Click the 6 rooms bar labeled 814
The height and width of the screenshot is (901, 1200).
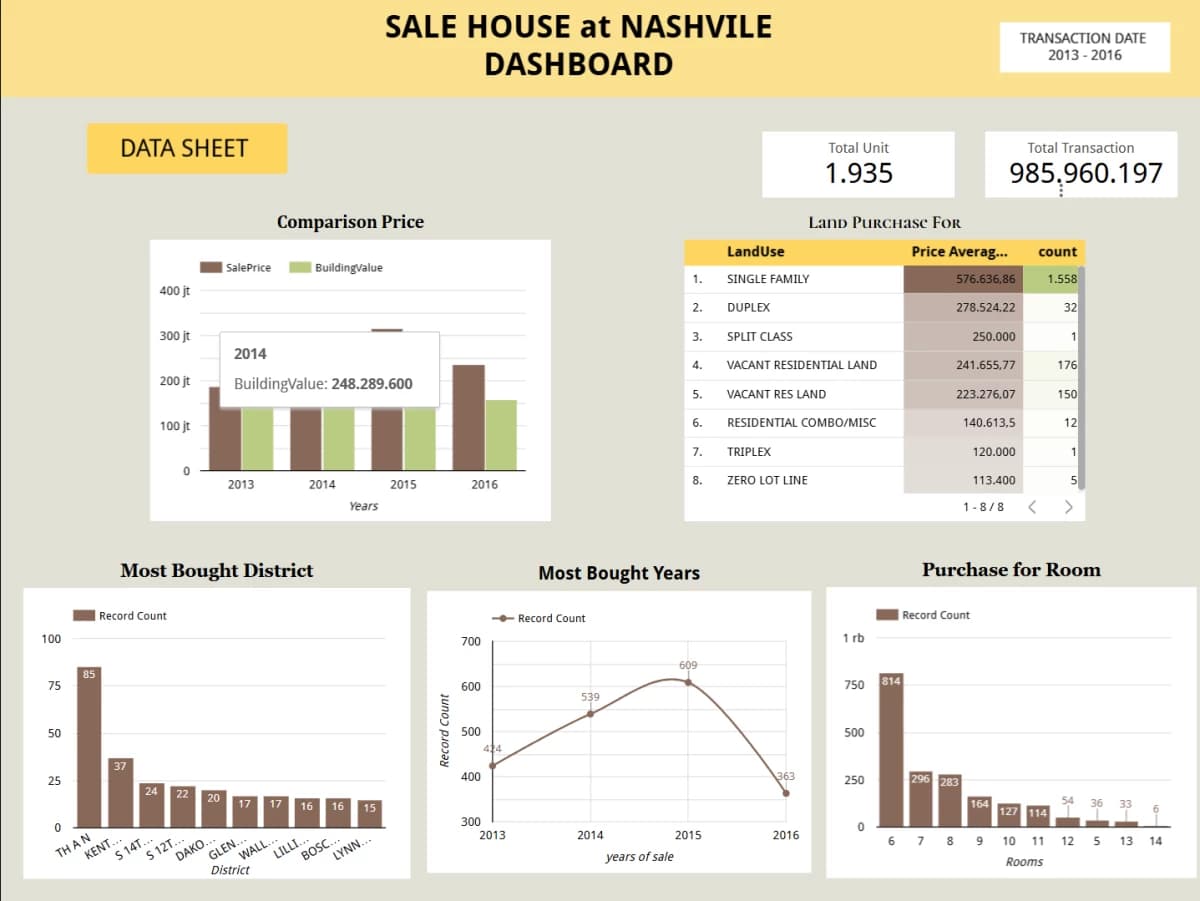click(x=891, y=750)
